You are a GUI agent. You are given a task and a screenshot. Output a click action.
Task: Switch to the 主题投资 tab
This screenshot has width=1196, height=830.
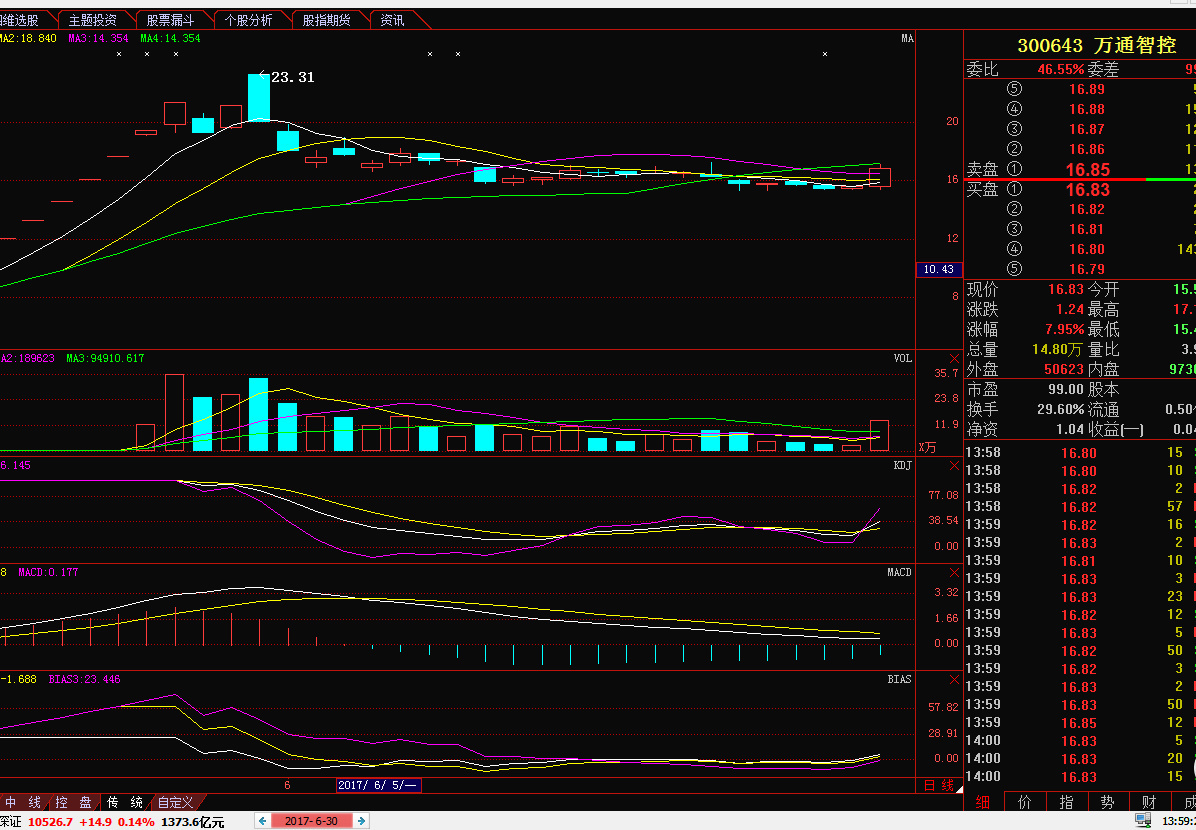[92, 20]
